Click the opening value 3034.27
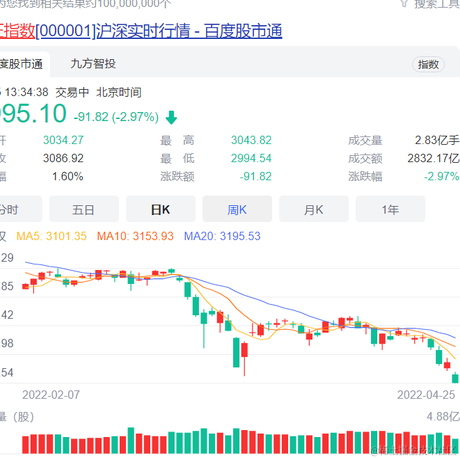Viewport: 460px width, 460px height. (x=63, y=140)
